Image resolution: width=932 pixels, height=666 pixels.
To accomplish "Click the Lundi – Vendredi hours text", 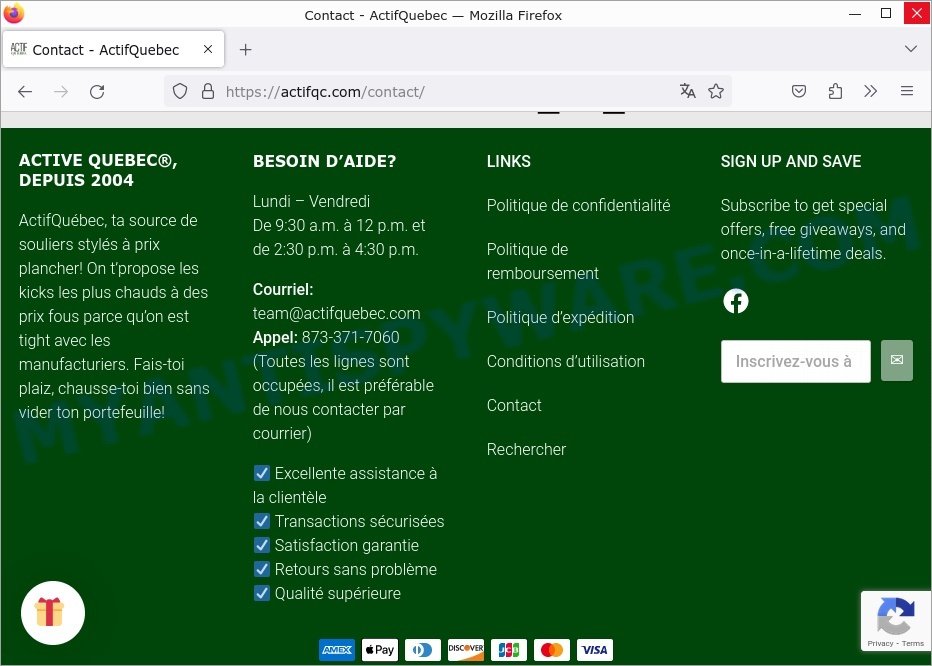I will pyautogui.click(x=311, y=202).
